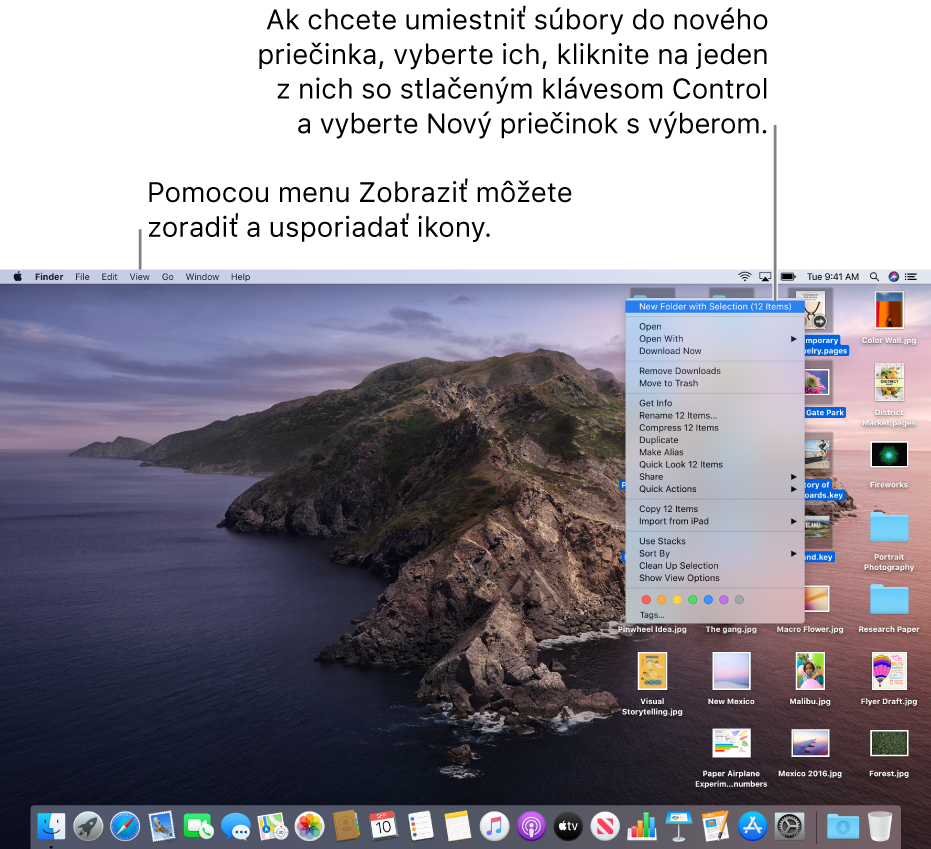
Task: Apply the blue tag color
Action: 708,600
